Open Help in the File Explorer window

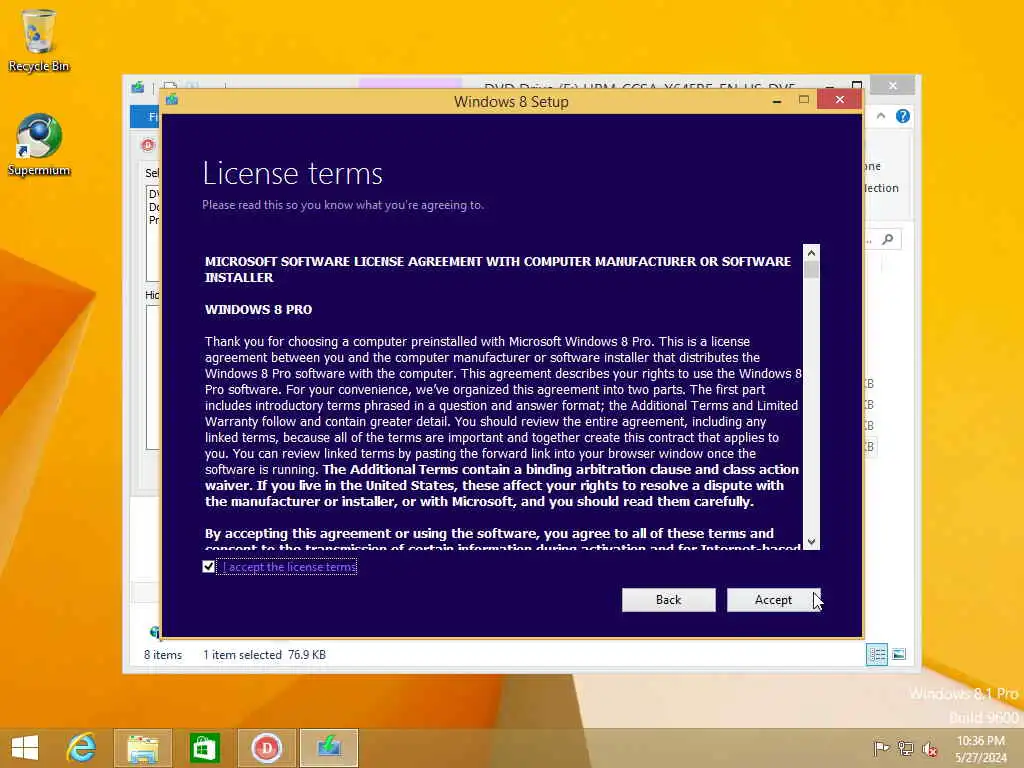[x=903, y=116]
